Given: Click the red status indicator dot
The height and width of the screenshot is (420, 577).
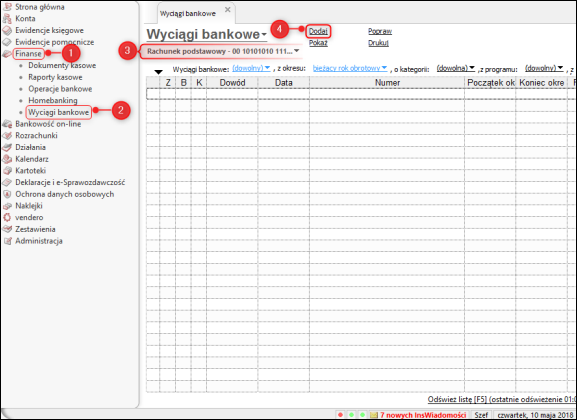Looking at the screenshot, I should 340,415.
